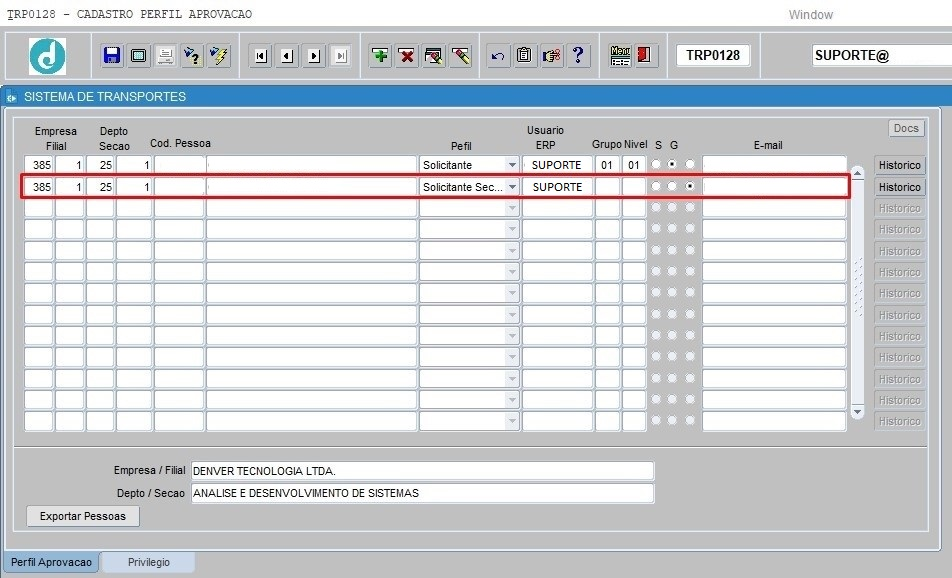This screenshot has height=578, width=952.
Task: Click the teal 'd' company logo
Action: 47,56
